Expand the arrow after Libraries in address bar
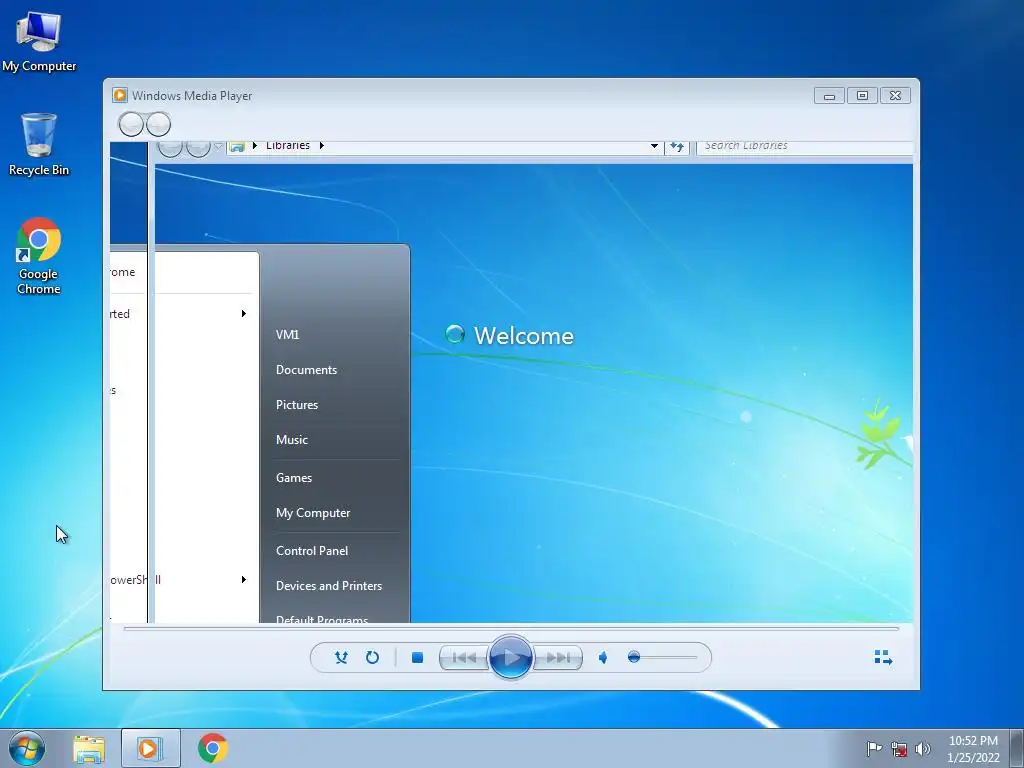 (x=322, y=146)
